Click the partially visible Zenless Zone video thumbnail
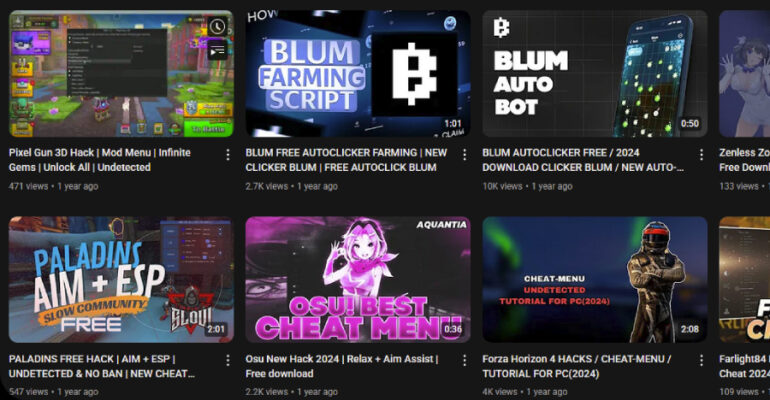This screenshot has height=400, width=770. tap(744, 74)
